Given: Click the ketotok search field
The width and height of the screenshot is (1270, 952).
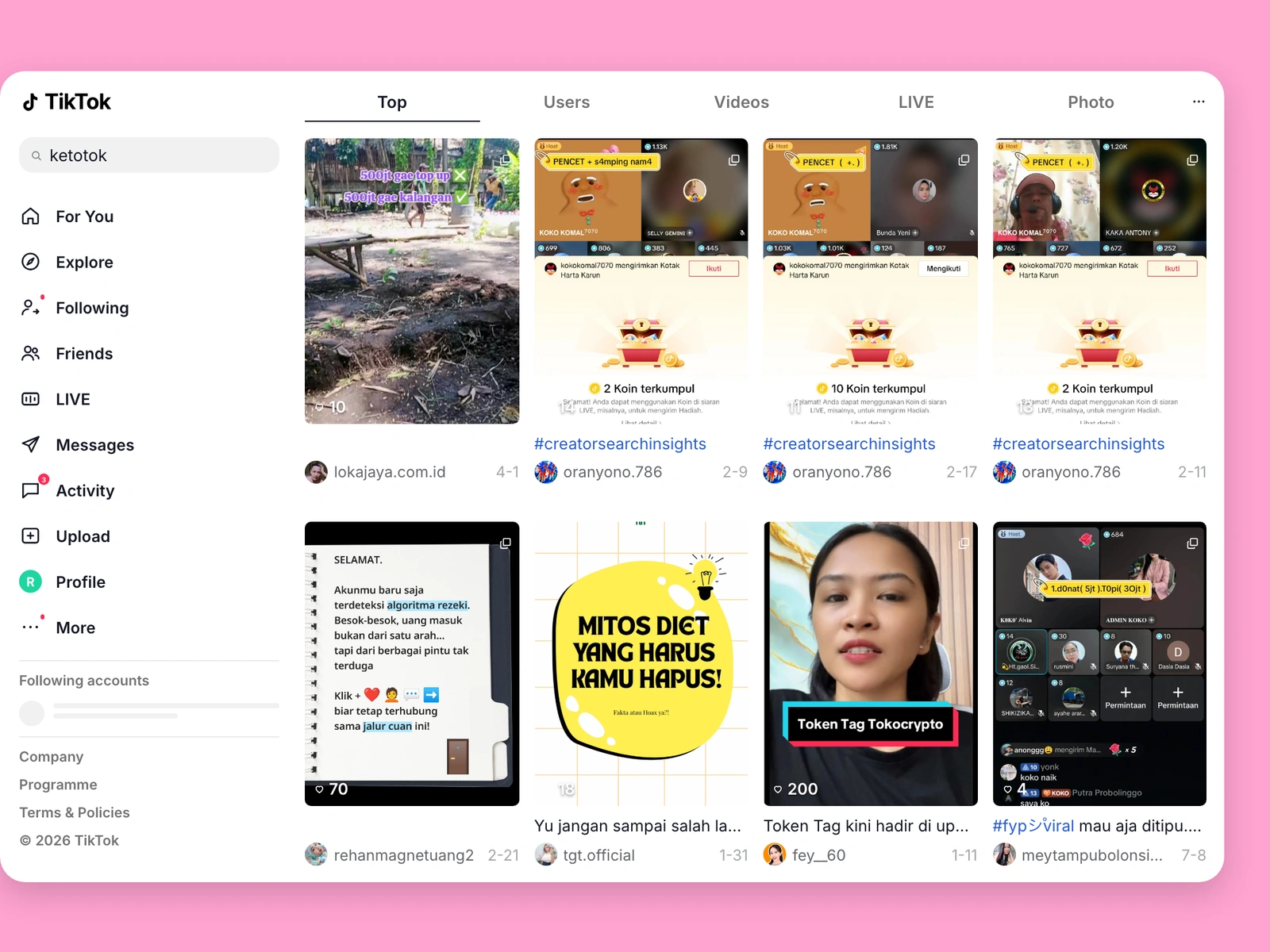Looking at the screenshot, I should tap(149, 155).
